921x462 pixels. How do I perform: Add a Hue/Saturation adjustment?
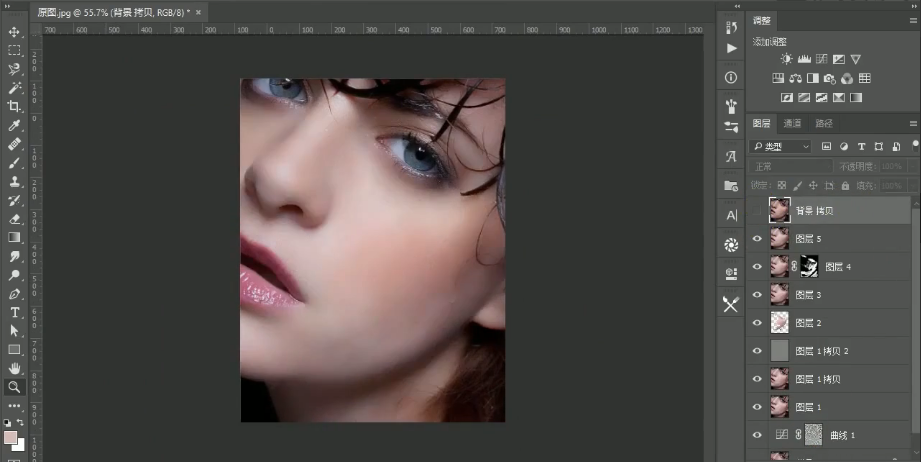[x=778, y=78]
